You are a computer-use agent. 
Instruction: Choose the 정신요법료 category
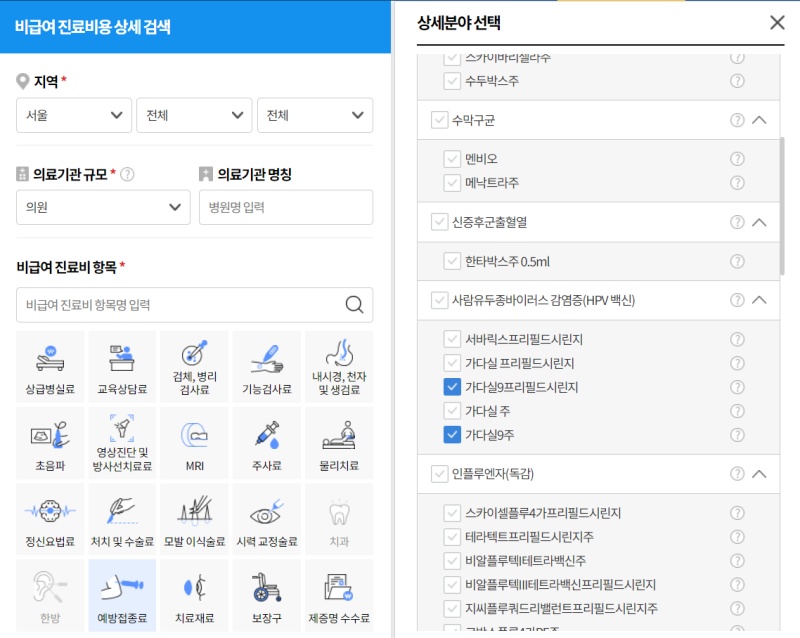coord(50,519)
